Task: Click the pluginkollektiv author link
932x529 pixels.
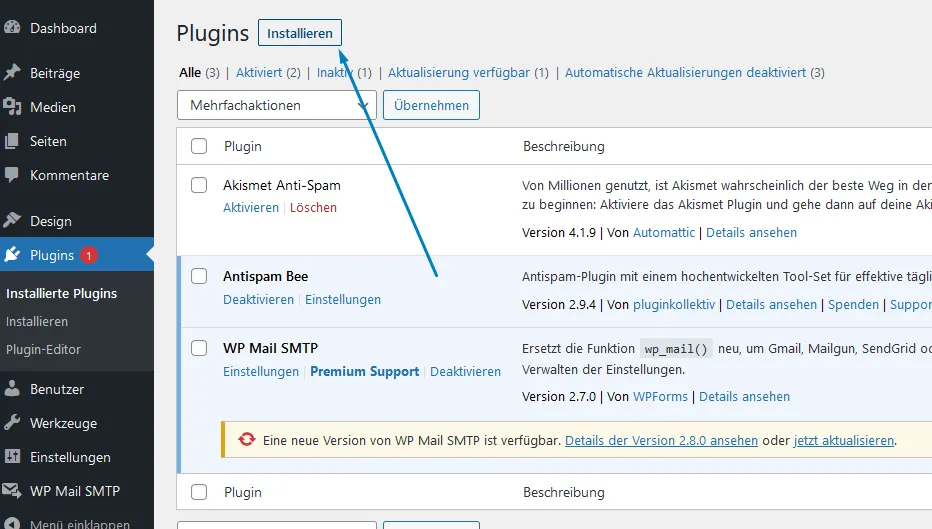Action: point(674,304)
